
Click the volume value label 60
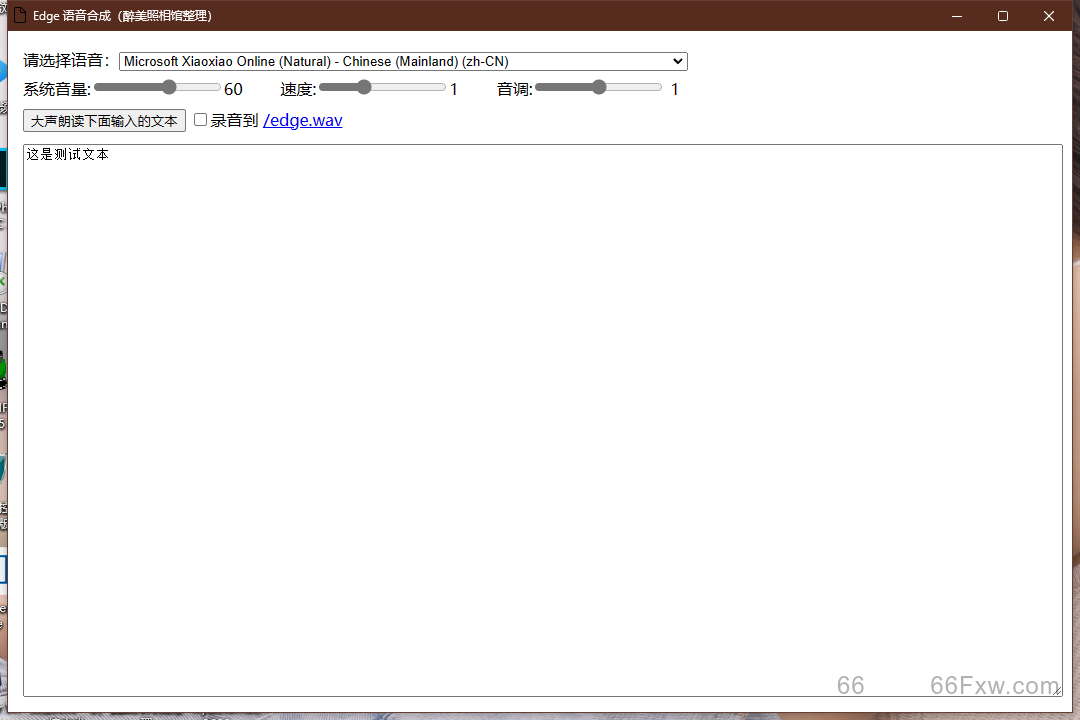point(233,88)
